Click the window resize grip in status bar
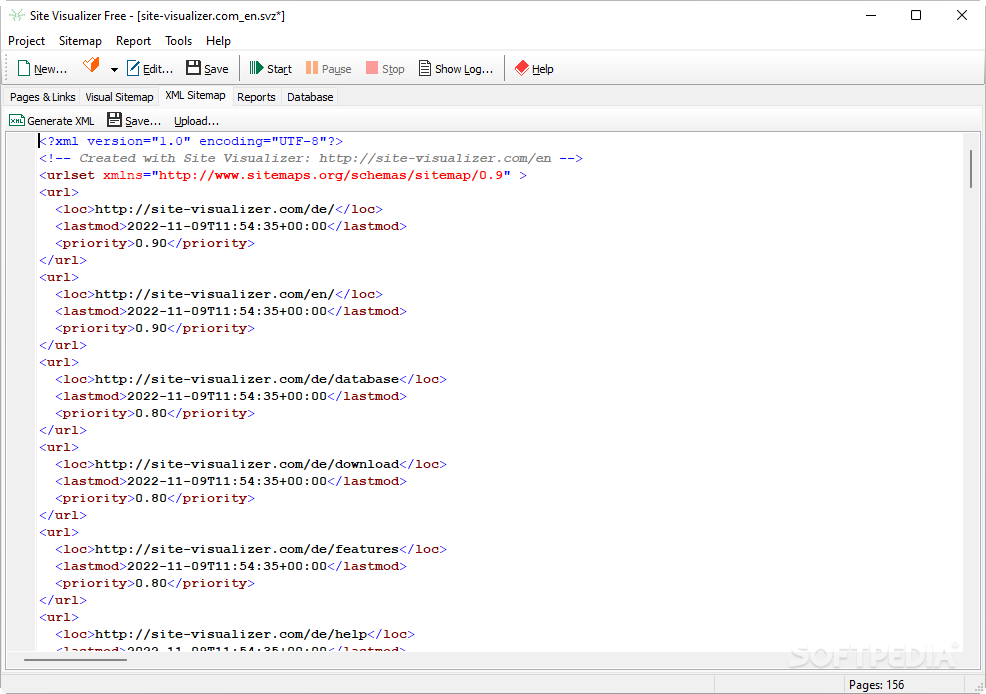This screenshot has width=986, height=694. pyautogui.click(x=979, y=688)
